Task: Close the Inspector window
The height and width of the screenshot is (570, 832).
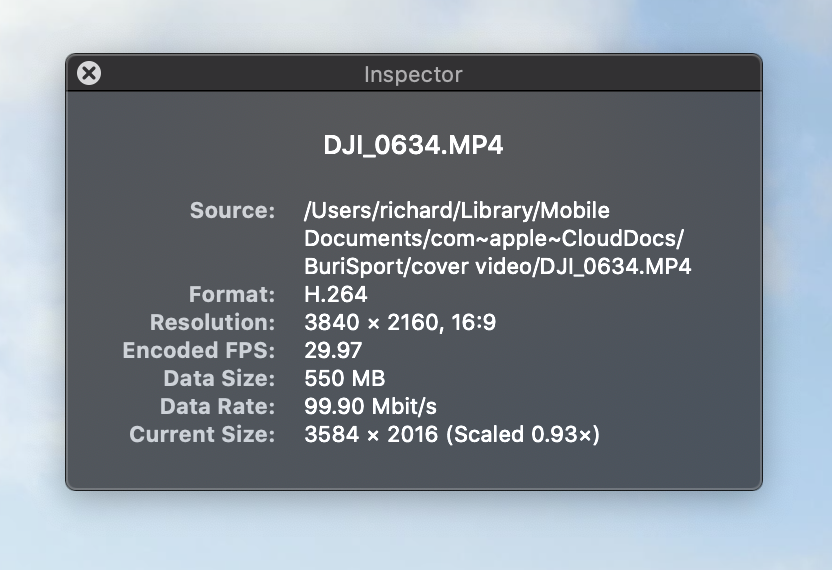Action: point(89,73)
